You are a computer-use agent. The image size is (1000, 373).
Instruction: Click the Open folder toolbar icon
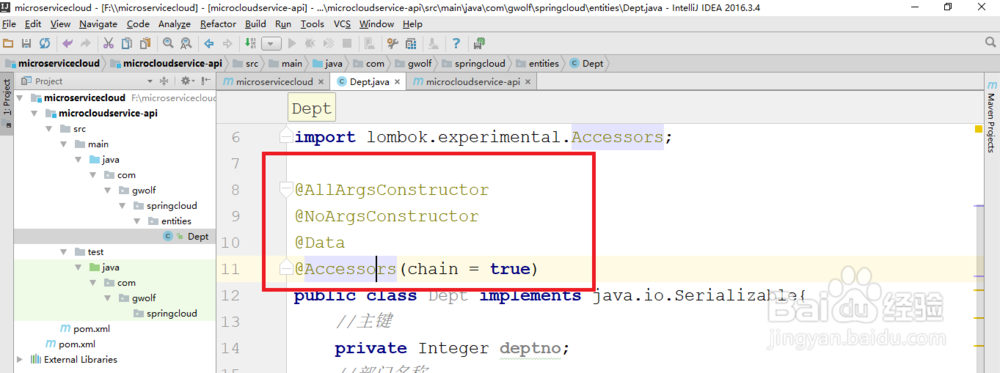pyautogui.click(x=8, y=43)
